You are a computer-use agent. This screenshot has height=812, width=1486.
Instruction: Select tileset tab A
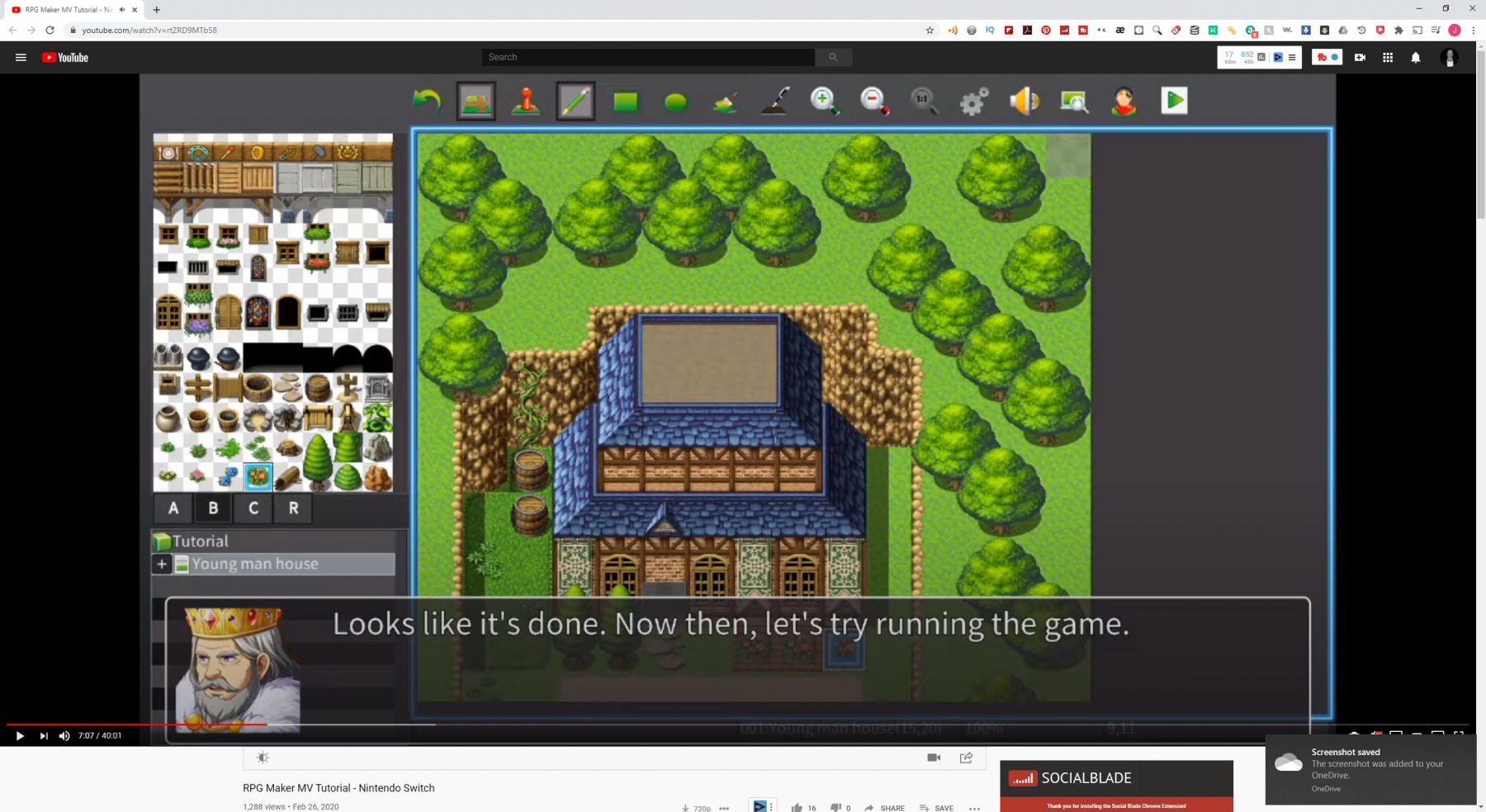click(173, 508)
